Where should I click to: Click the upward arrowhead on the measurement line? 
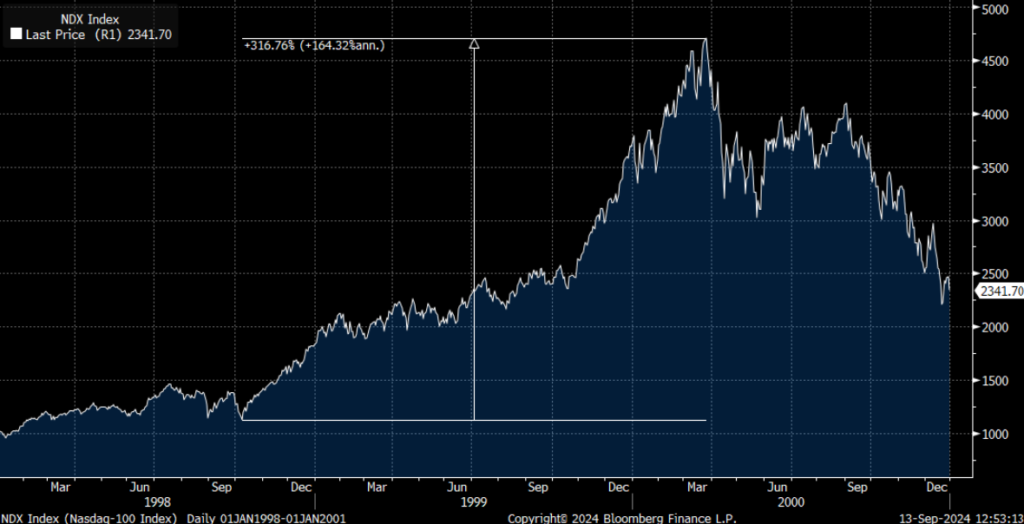pyautogui.click(x=474, y=44)
